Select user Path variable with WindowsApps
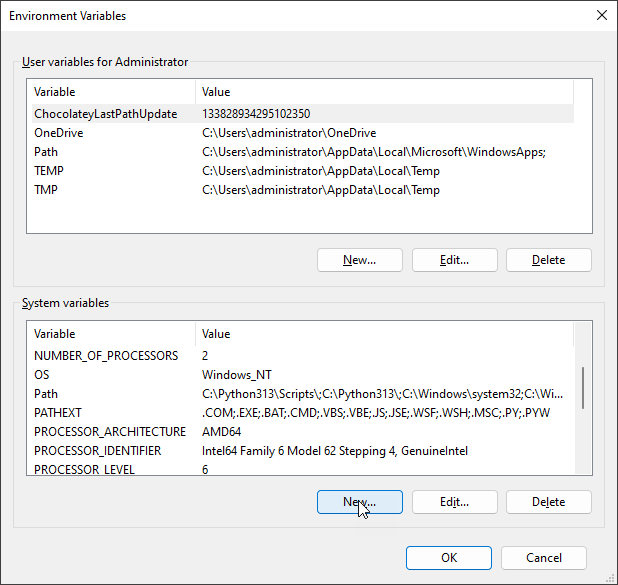The height and width of the screenshot is (585, 618). tap(47, 152)
